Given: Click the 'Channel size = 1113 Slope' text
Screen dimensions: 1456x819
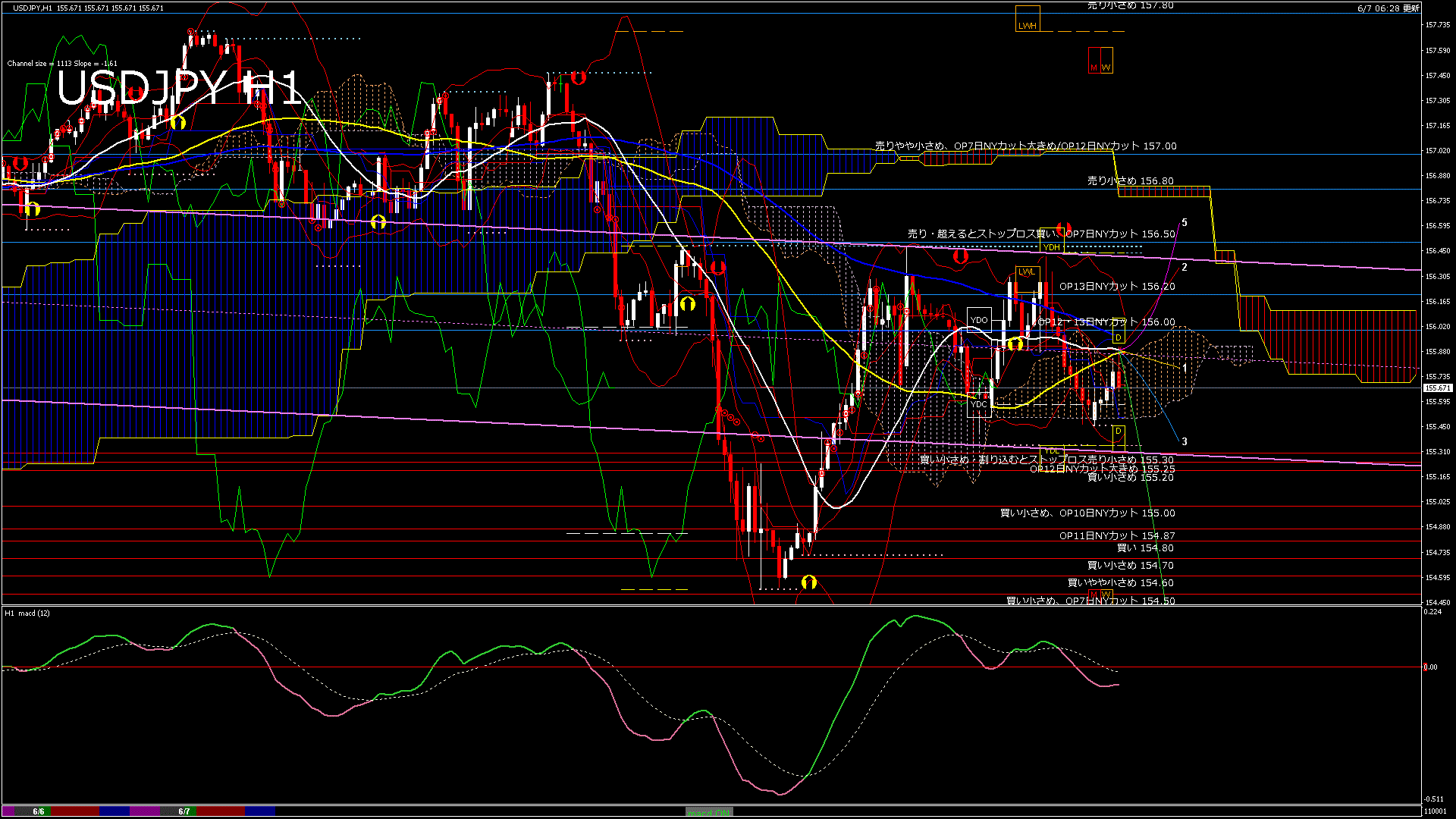Looking at the screenshot, I should 62,64.
